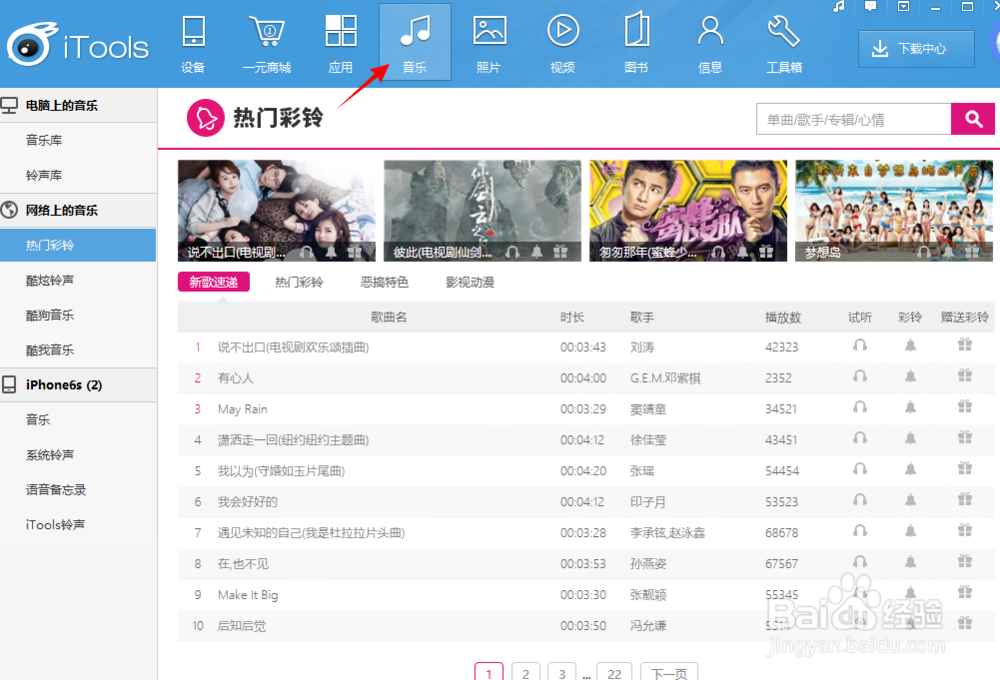Image resolution: width=1000 pixels, height=680 pixels.
Task: Preview 遇见未知的自己 with headphone icon
Action: [x=860, y=531]
